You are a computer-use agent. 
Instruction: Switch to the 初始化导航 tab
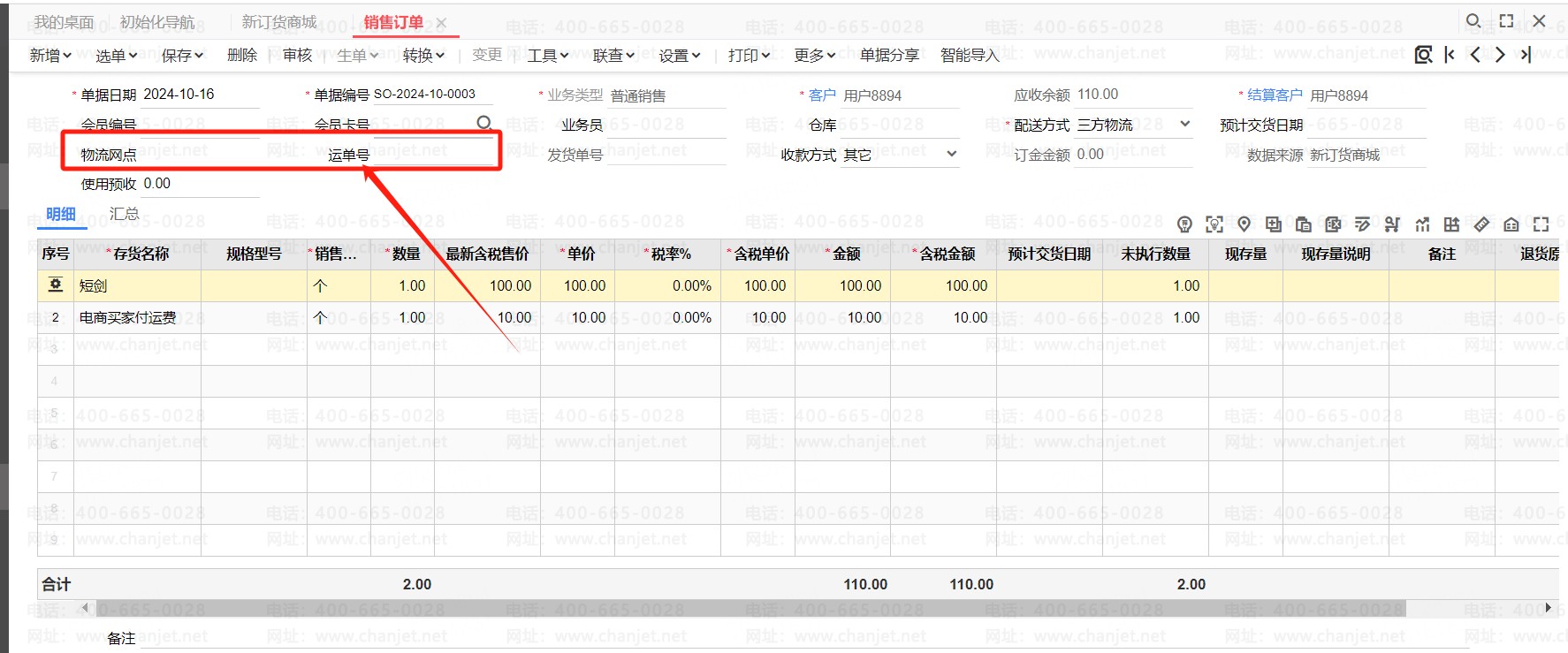point(157,22)
